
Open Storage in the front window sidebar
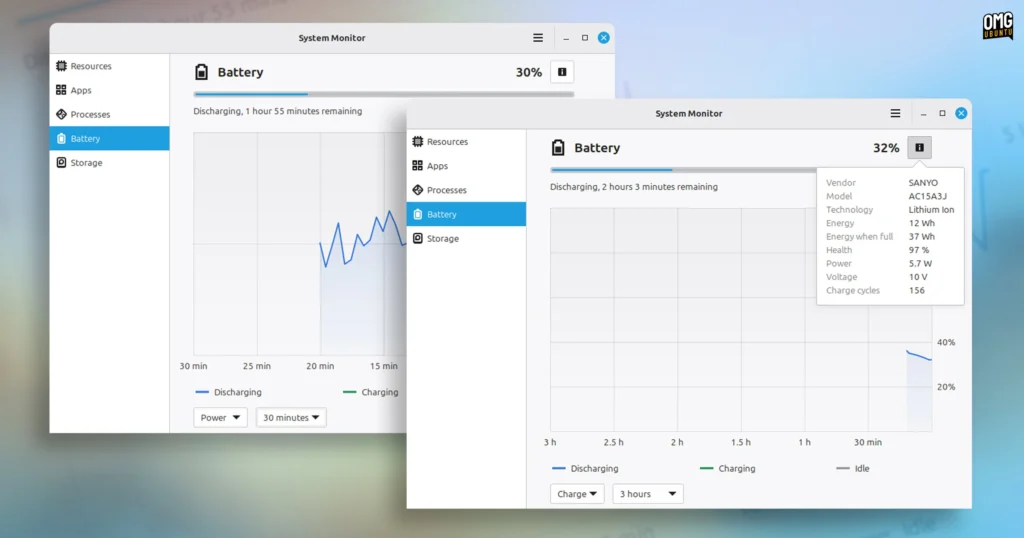(466, 238)
